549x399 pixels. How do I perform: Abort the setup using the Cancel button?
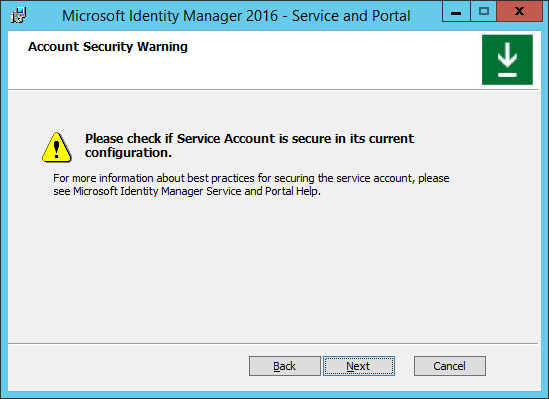pos(450,366)
